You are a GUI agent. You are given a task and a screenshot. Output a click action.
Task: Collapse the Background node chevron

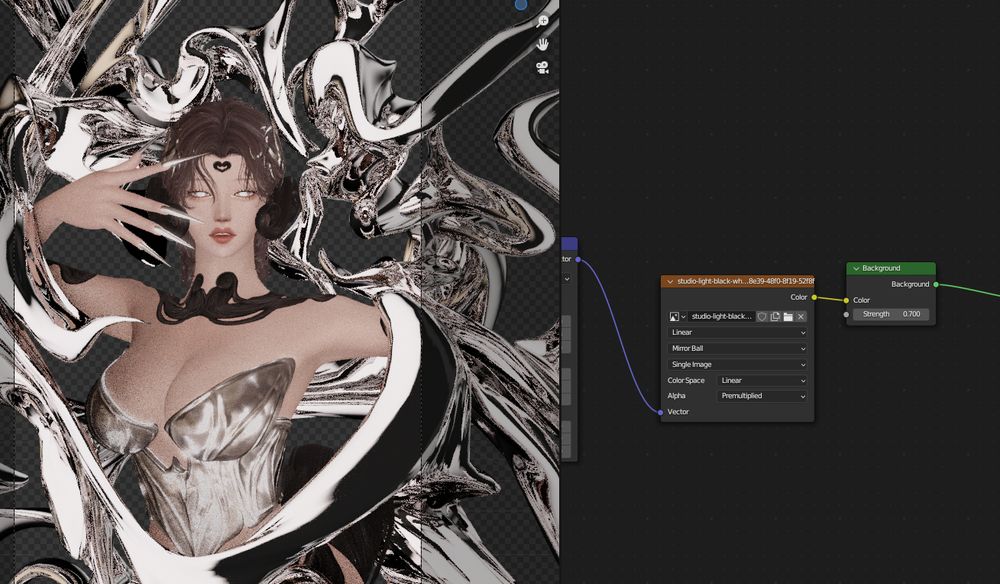coord(856,268)
